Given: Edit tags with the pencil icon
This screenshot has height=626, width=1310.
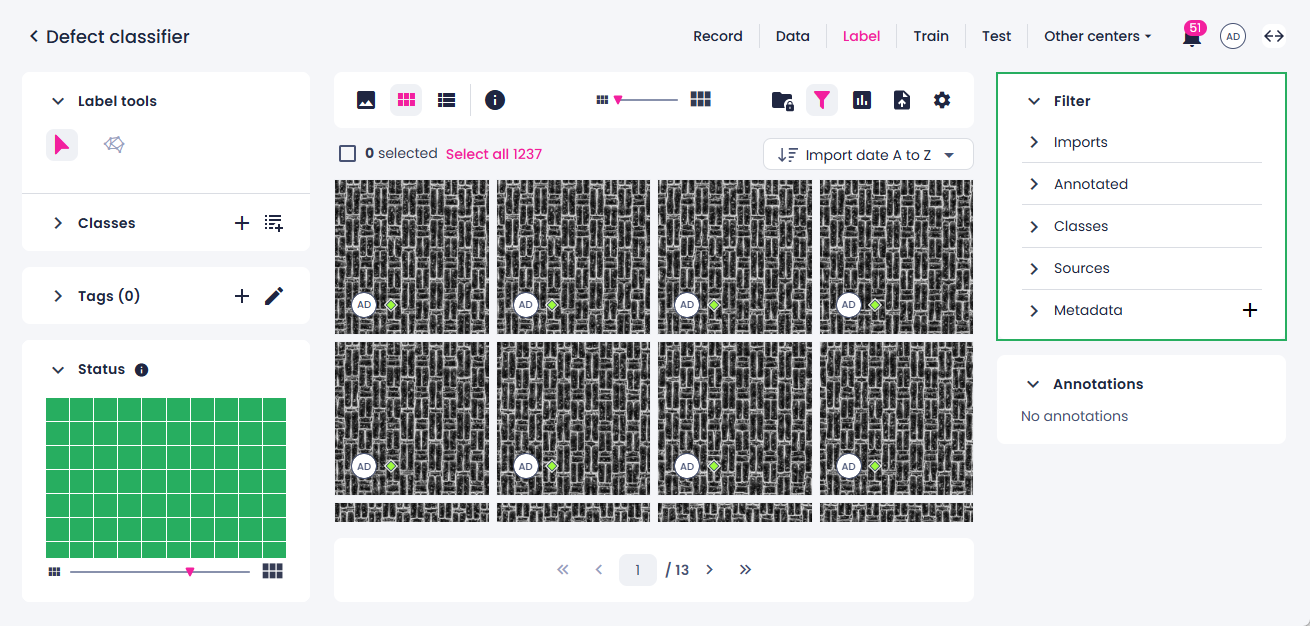Looking at the screenshot, I should coord(274,296).
